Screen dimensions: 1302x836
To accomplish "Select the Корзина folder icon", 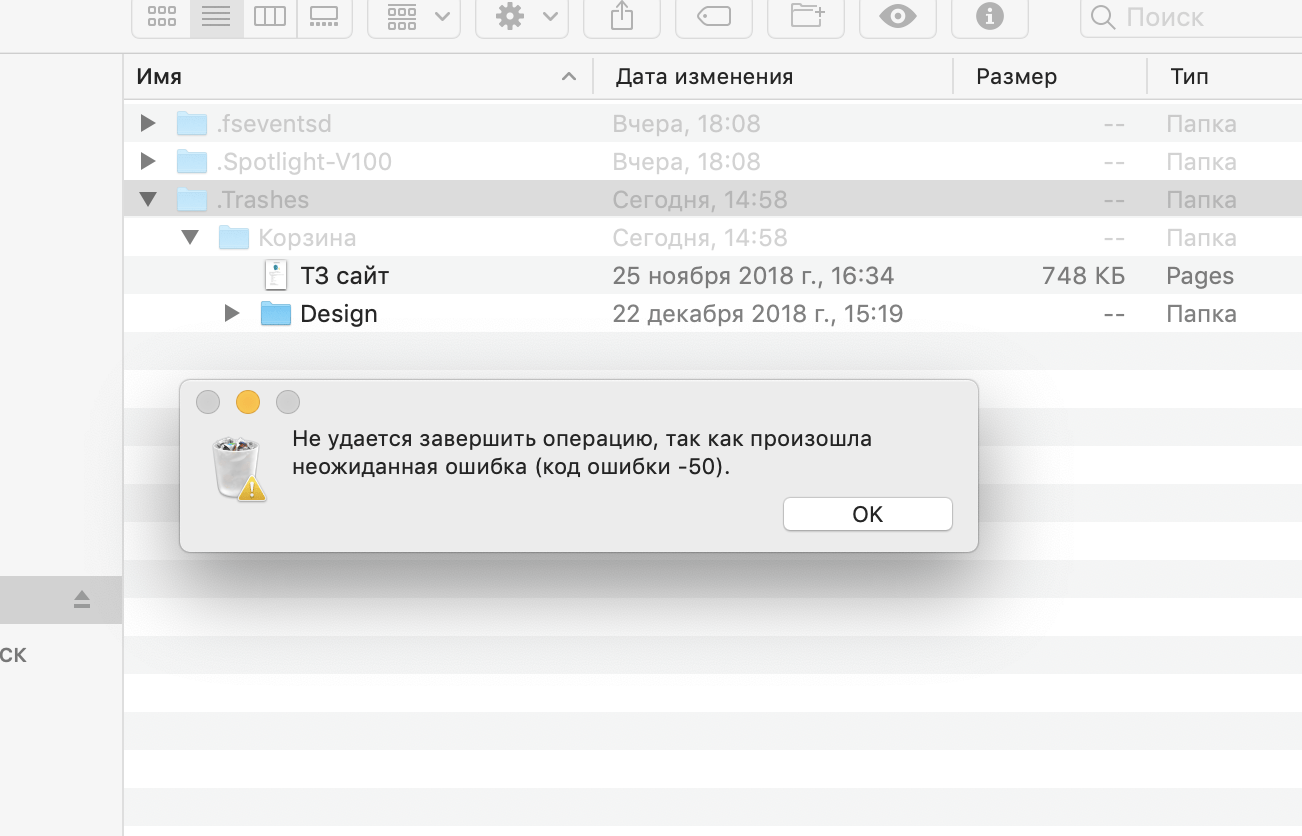I will (233, 238).
